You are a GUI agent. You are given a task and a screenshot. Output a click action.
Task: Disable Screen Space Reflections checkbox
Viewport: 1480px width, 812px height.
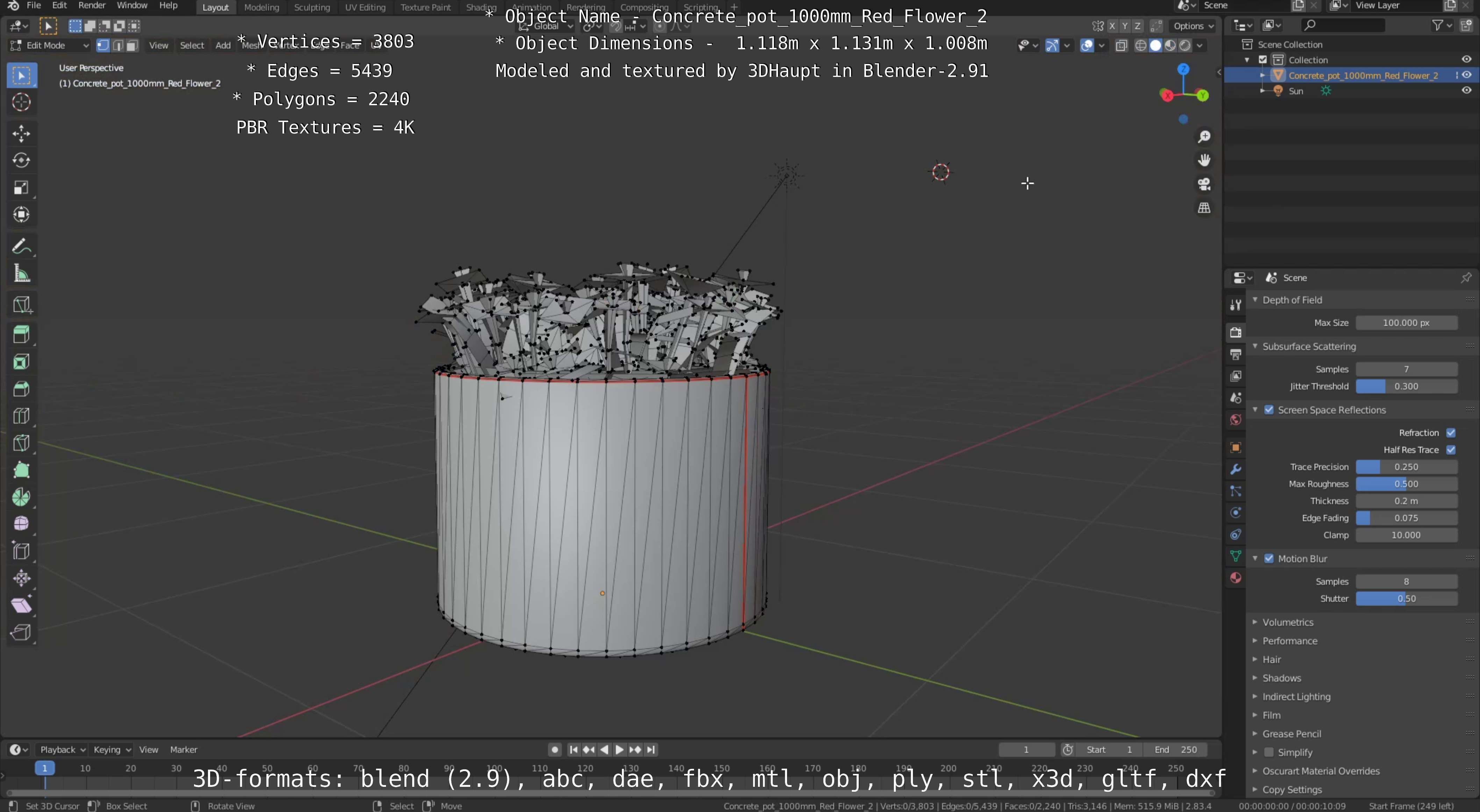(1269, 410)
